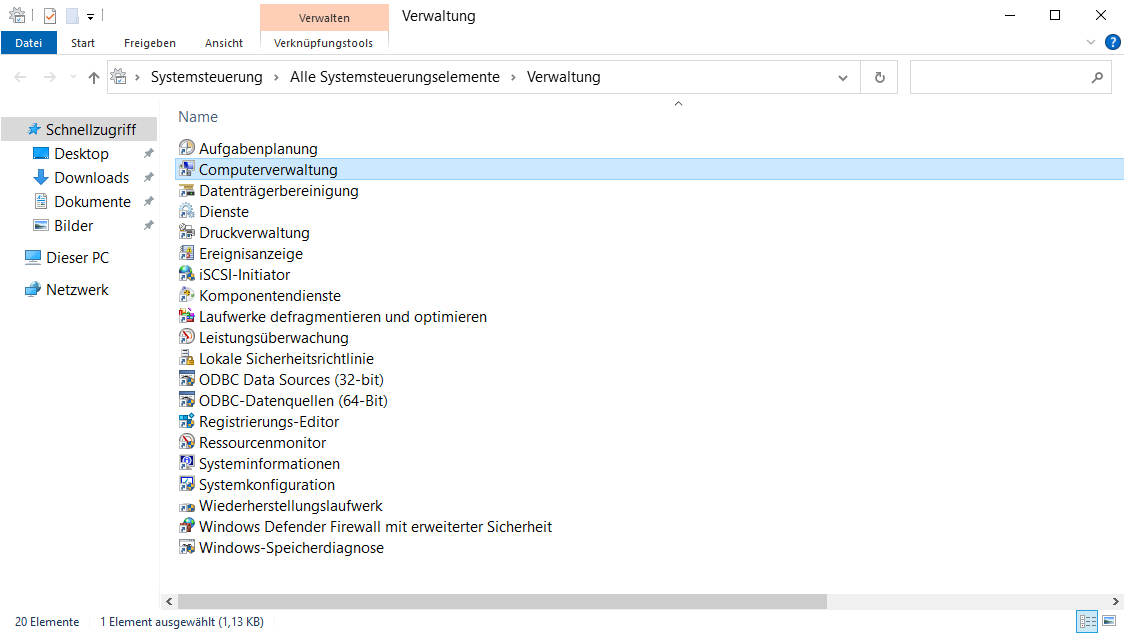Open the Datei menu
This screenshot has width=1125, height=634.
pos(29,43)
